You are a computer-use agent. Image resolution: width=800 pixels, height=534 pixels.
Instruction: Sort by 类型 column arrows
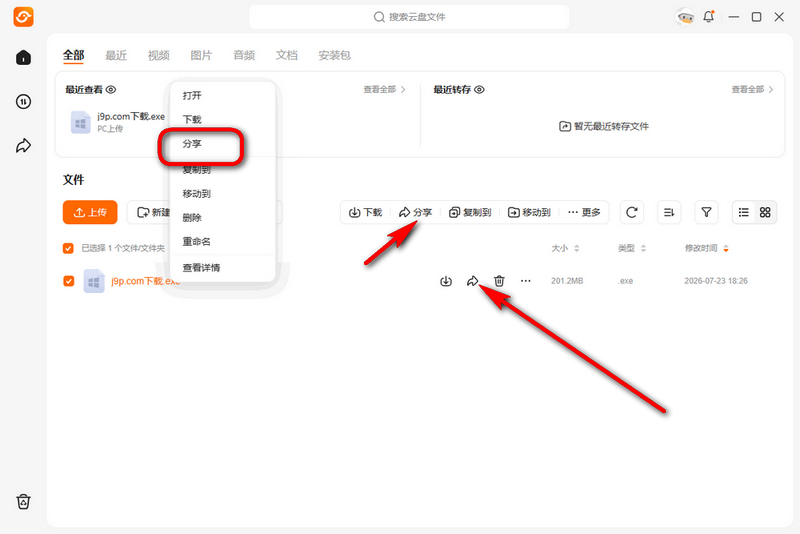[x=643, y=248]
